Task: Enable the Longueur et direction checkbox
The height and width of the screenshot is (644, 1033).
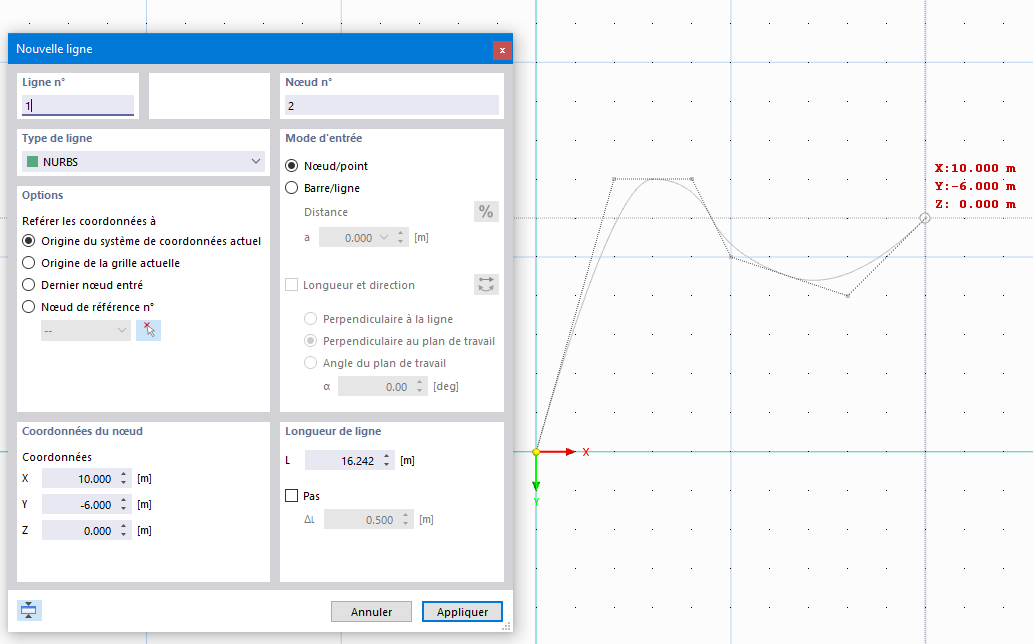Action: pyautogui.click(x=289, y=284)
